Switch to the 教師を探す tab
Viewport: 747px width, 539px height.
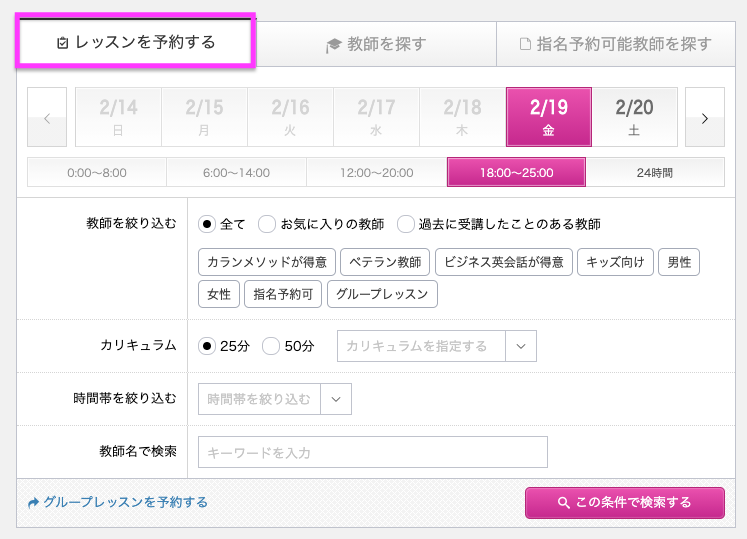pyautogui.click(x=376, y=44)
